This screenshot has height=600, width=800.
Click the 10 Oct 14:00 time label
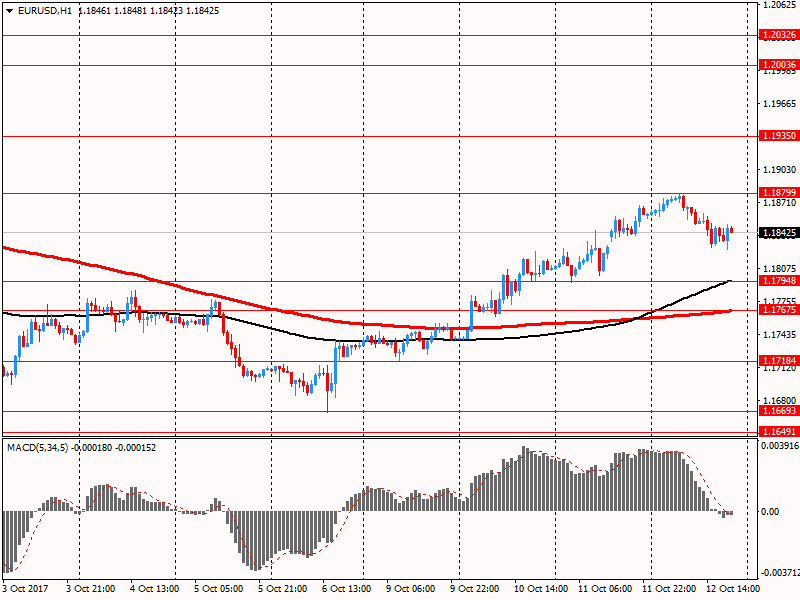point(541,589)
